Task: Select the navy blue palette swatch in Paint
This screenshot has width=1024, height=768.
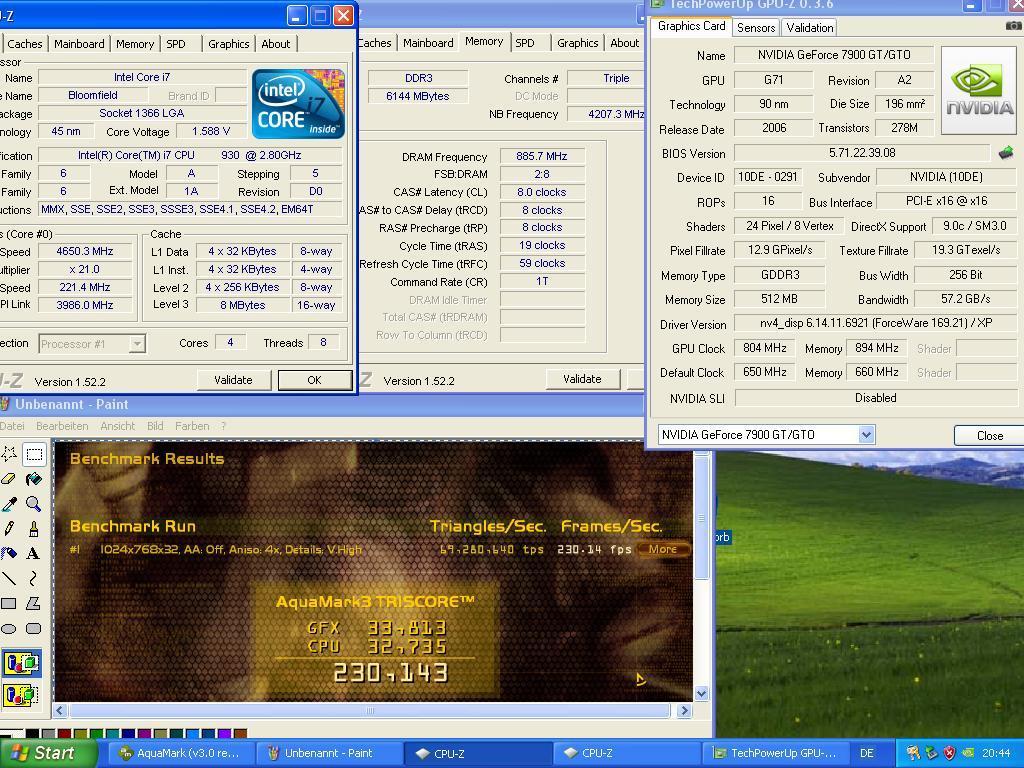Action: [129, 733]
